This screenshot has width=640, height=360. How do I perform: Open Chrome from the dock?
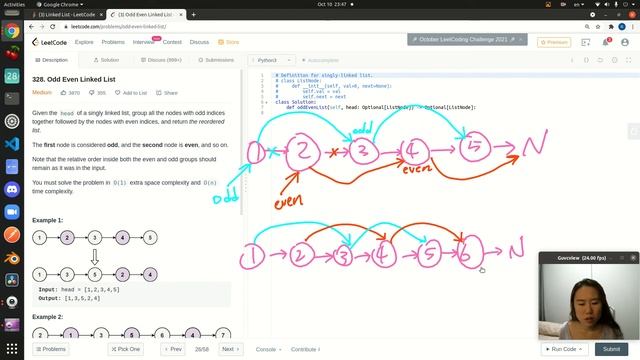click(x=12, y=31)
